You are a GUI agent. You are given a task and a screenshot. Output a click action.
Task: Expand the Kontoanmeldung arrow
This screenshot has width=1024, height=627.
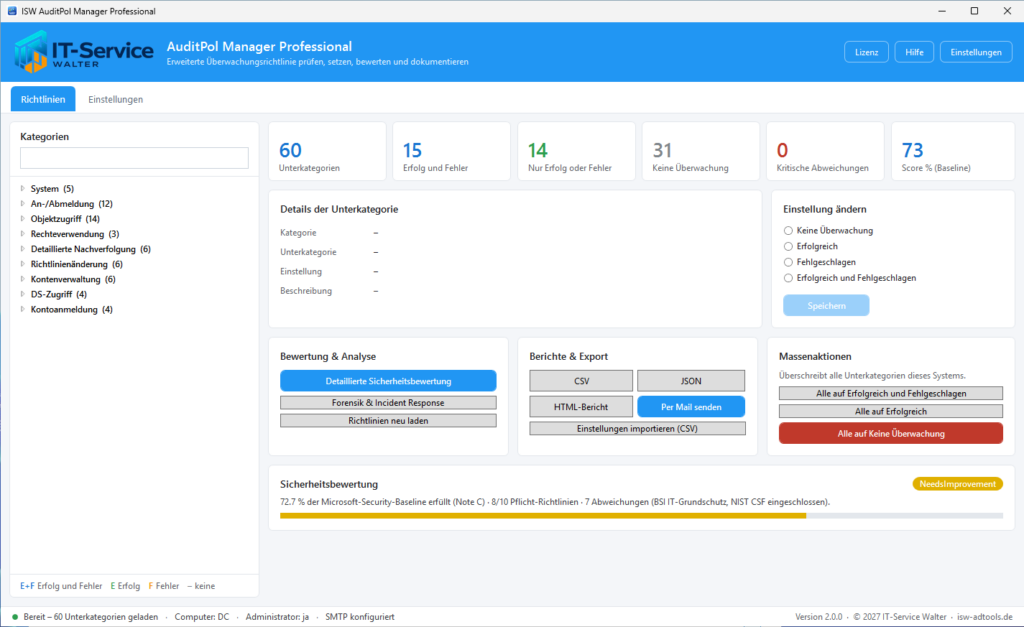[23, 309]
